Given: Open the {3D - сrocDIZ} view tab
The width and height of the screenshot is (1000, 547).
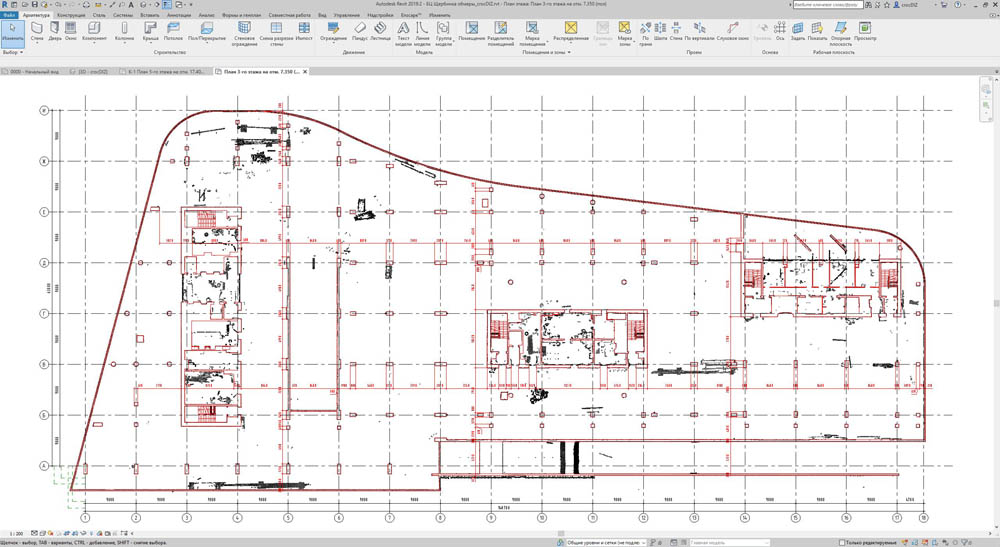Looking at the screenshot, I should 92,72.
